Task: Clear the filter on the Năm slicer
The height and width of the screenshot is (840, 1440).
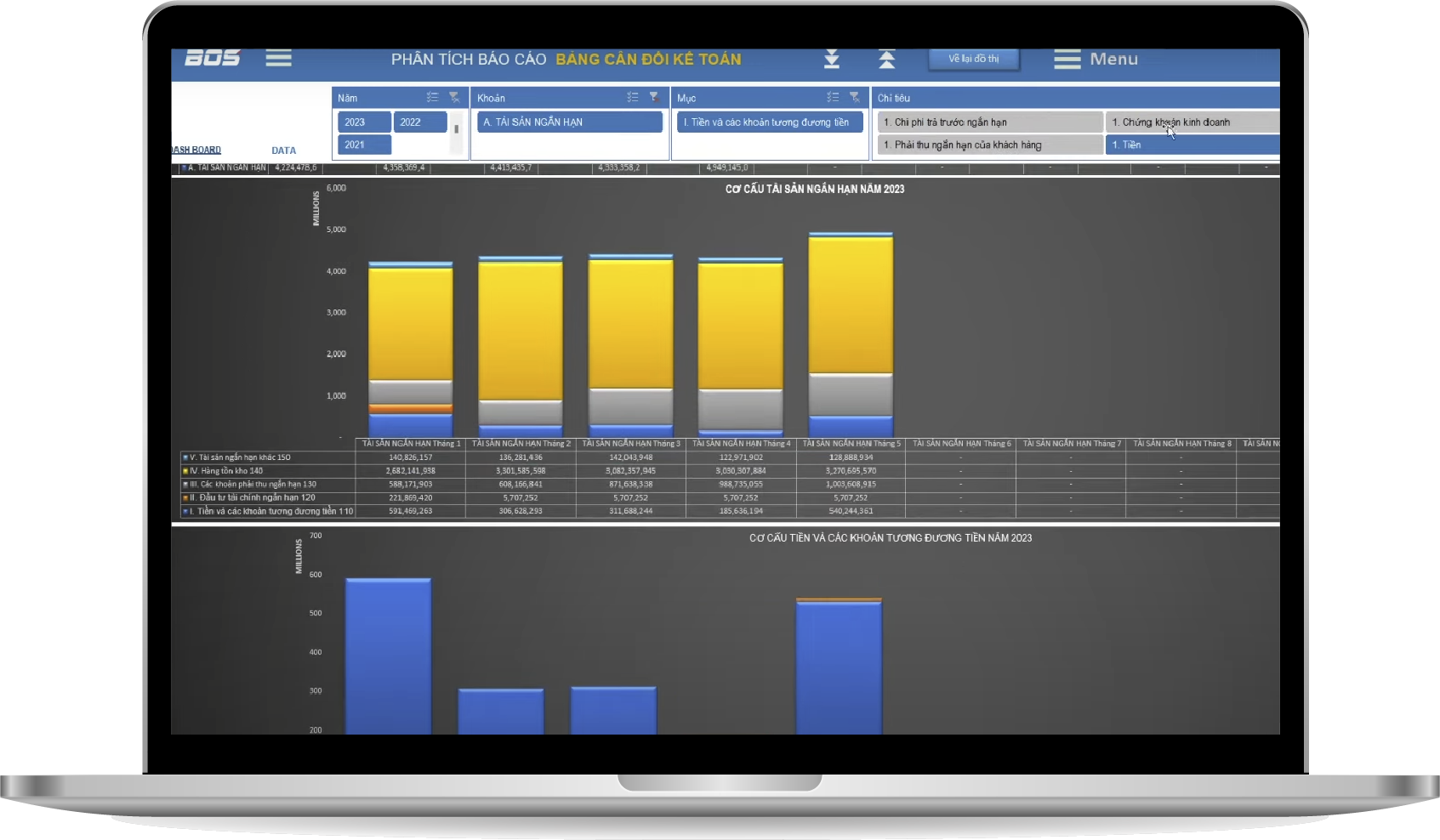Action: [x=454, y=98]
